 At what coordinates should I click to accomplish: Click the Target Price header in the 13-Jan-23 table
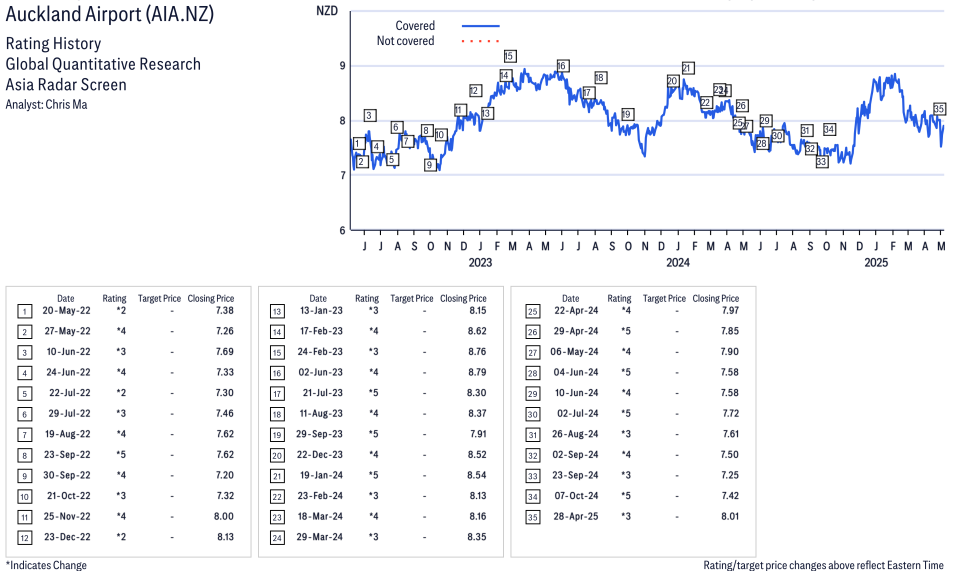click(412, 298)
